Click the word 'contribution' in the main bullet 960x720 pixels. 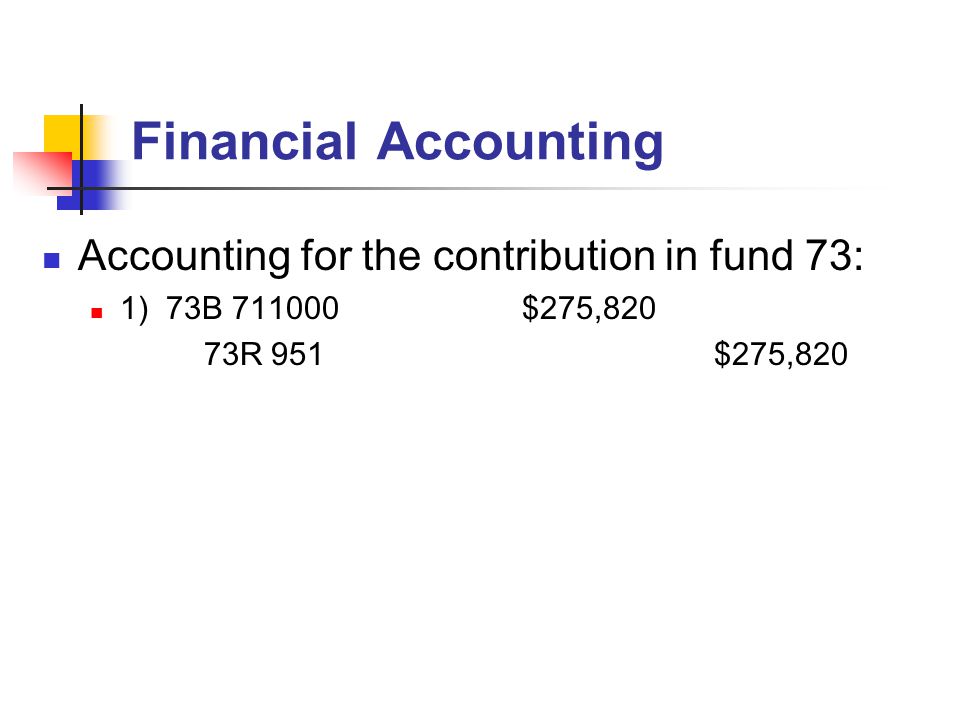544,255
